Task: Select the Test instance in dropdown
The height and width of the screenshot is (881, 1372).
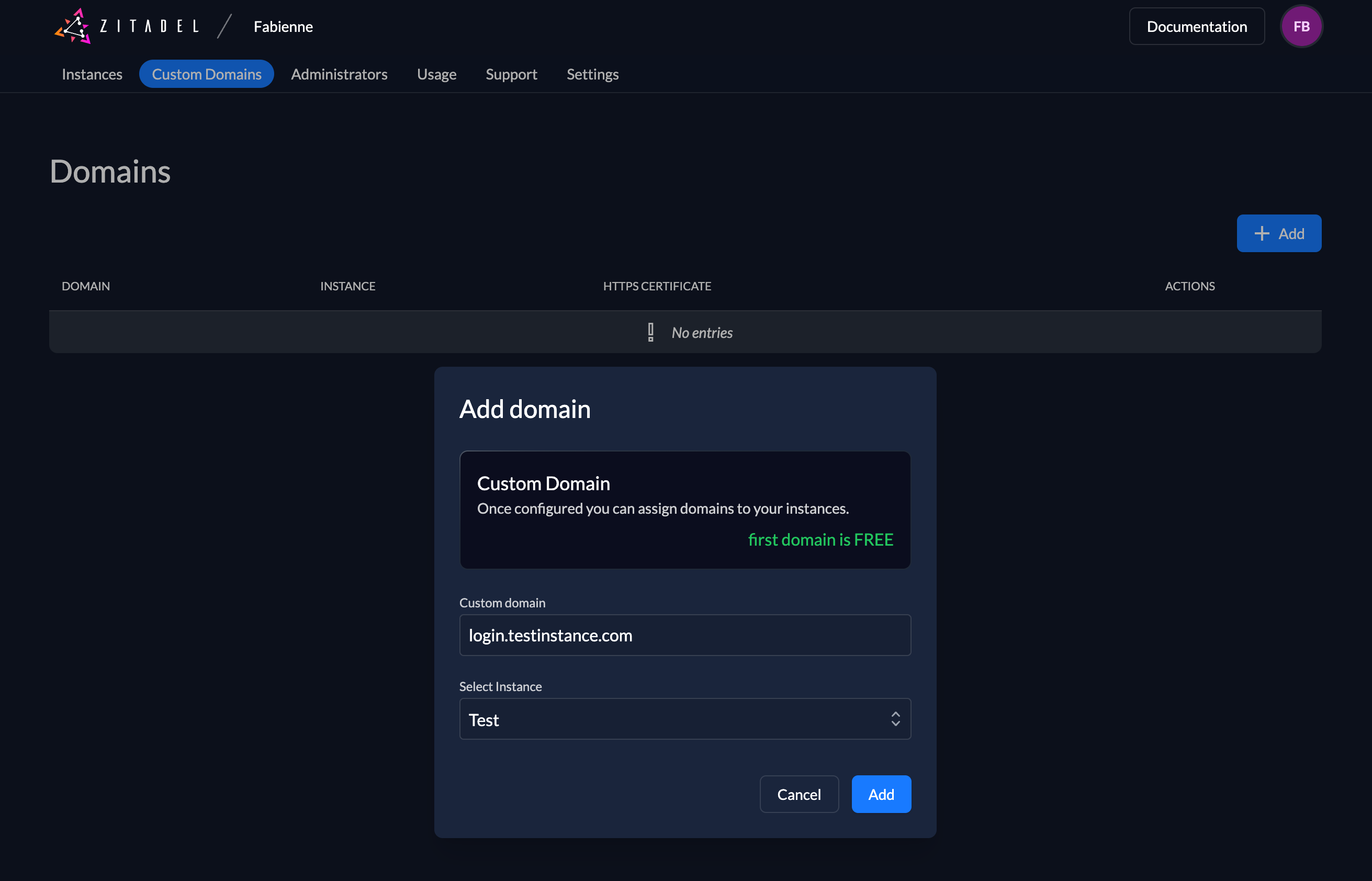Action: pyautogui.click(x=685, y=718)
